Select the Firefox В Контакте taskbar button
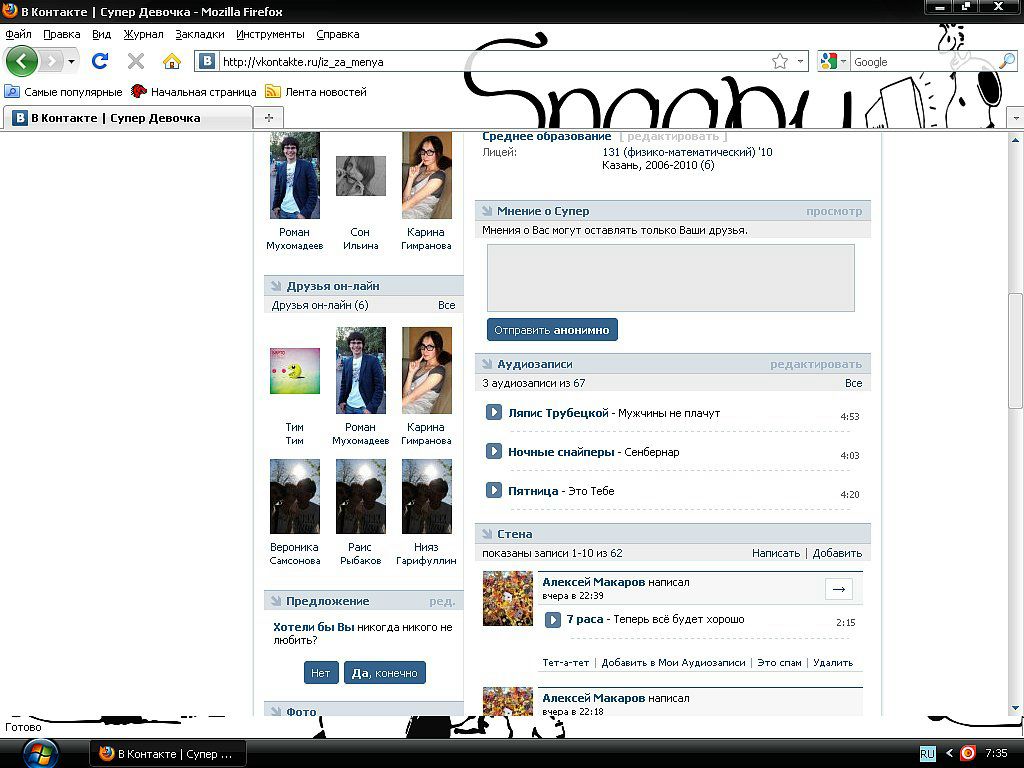 [167, 753]
